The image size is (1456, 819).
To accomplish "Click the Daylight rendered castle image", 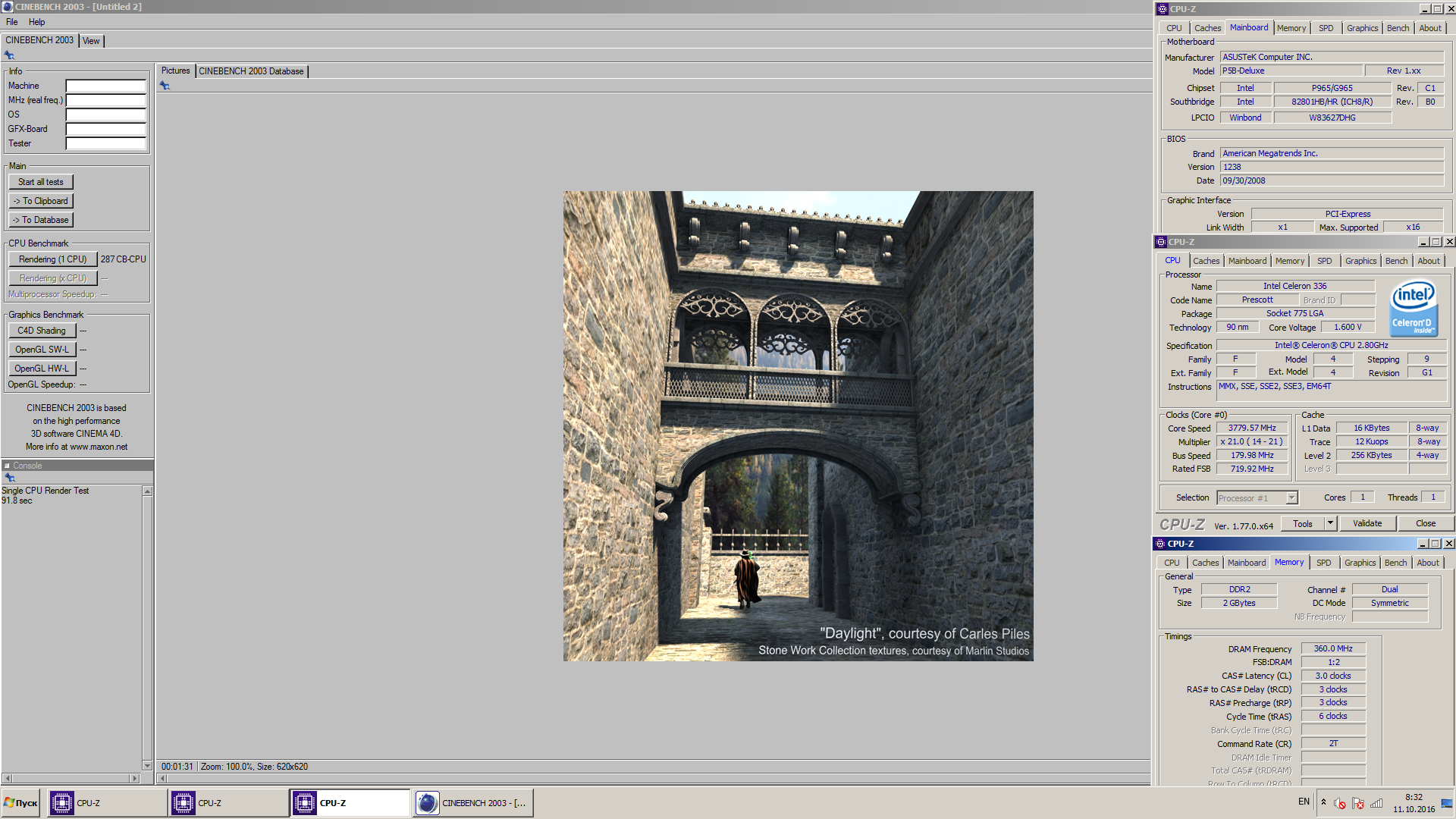I will coord(798,426).
